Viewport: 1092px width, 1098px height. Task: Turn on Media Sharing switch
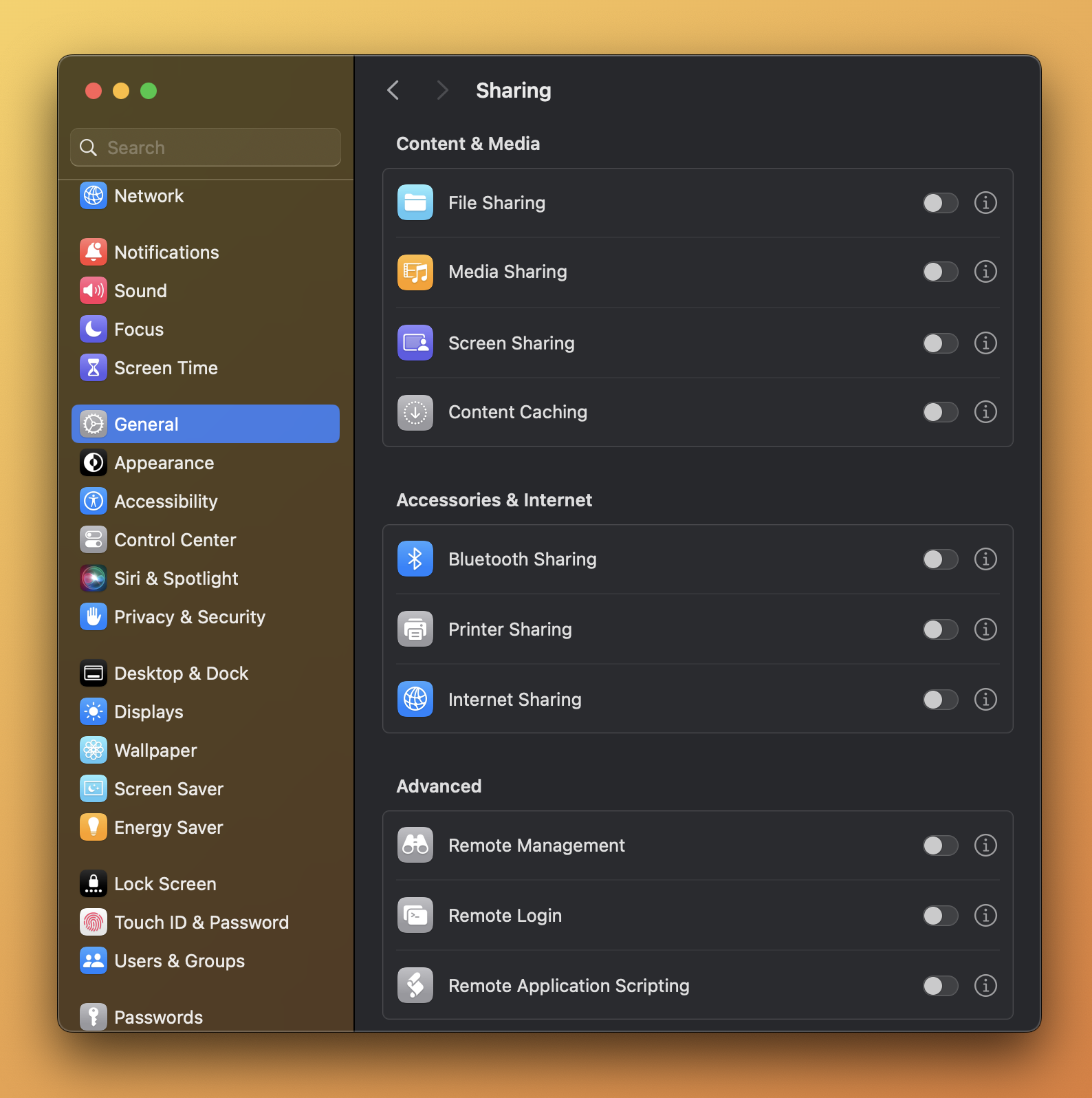940,272
